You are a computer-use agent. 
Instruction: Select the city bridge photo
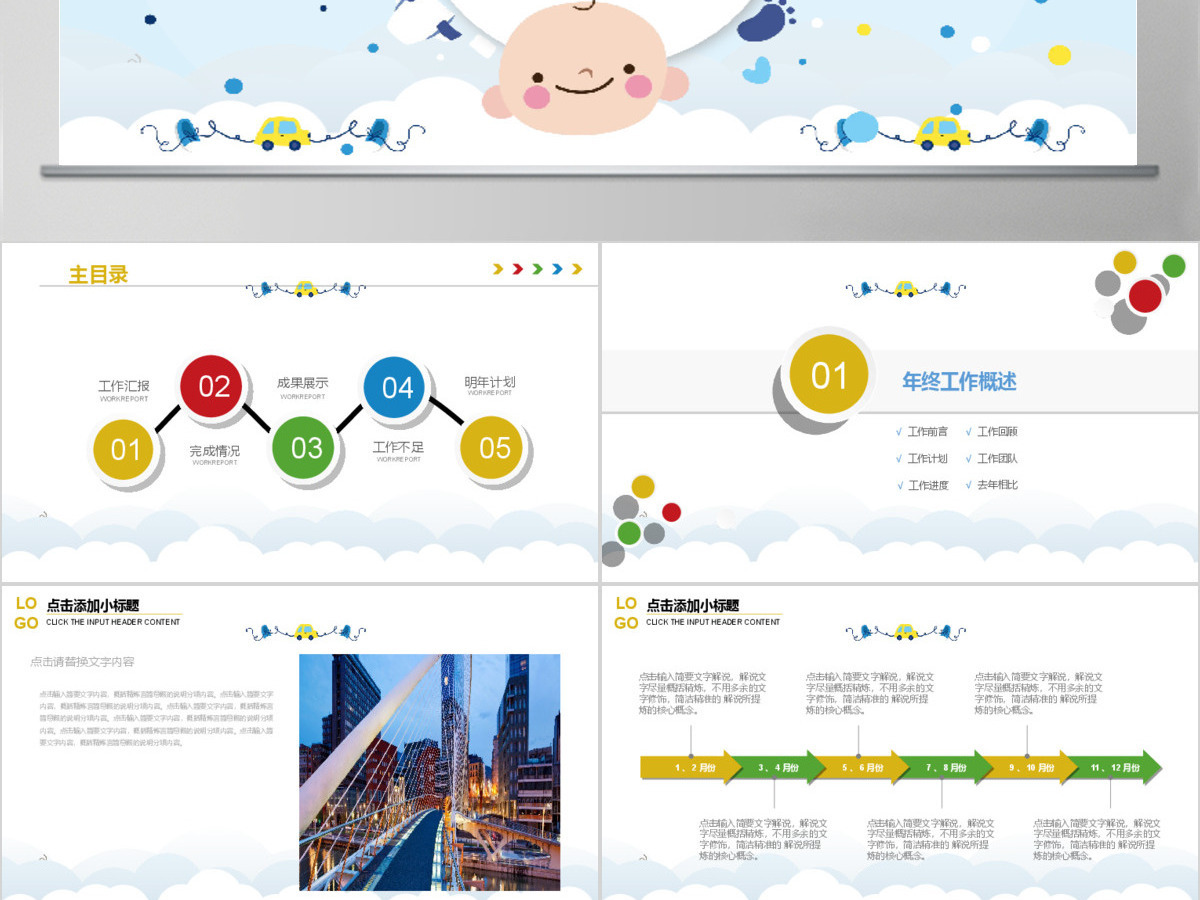click(x=430, y=772)
